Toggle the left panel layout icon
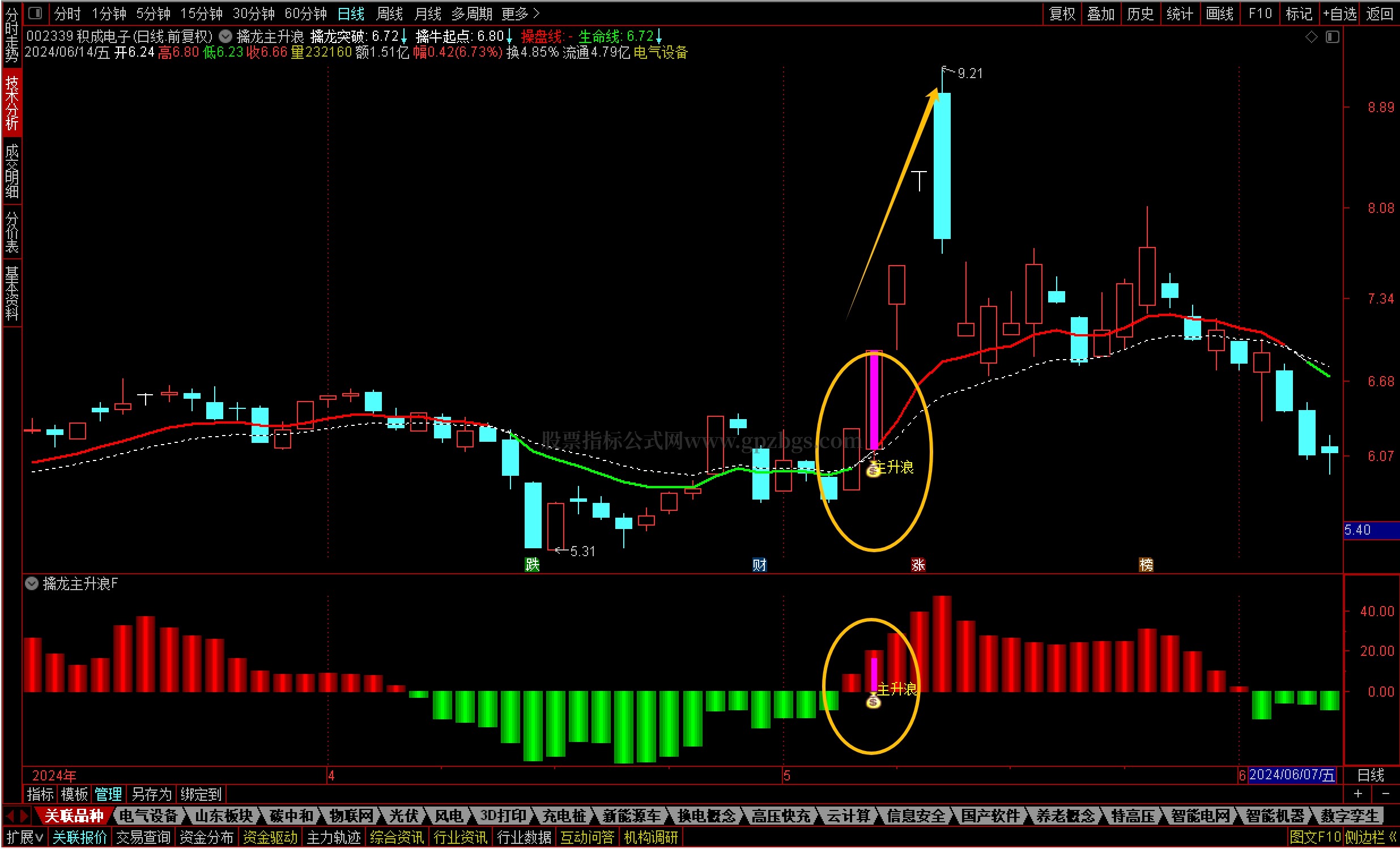 pos(35,12)
